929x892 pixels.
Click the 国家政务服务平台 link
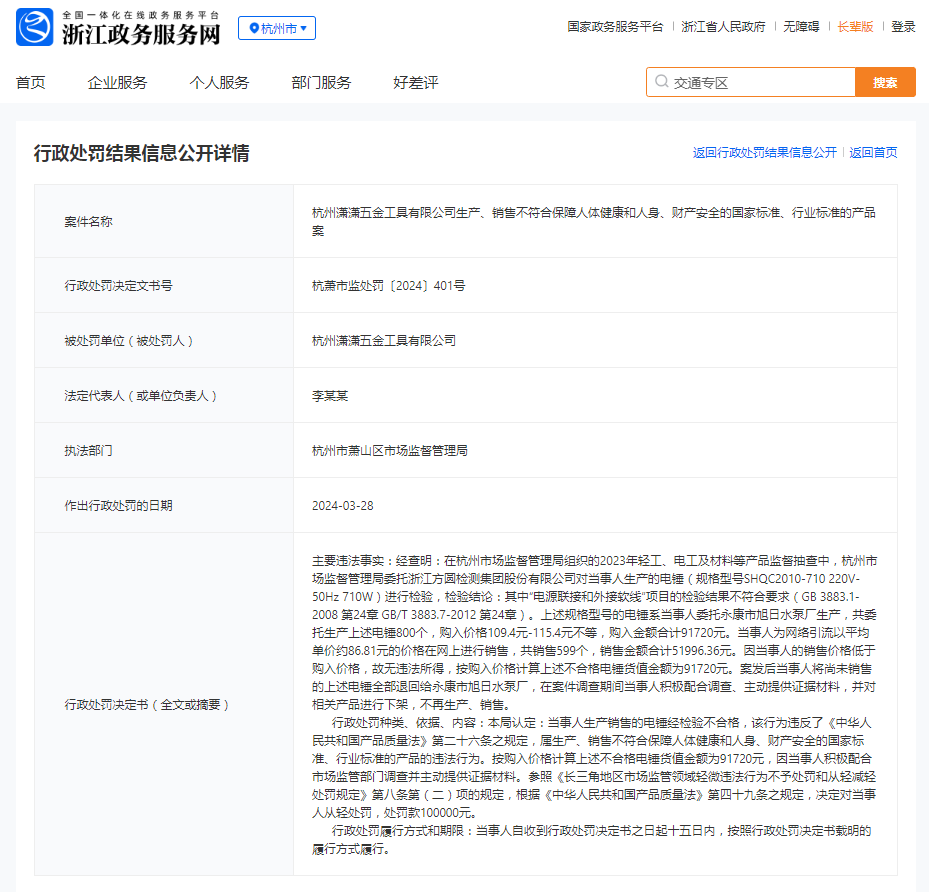tap(615, 27)
